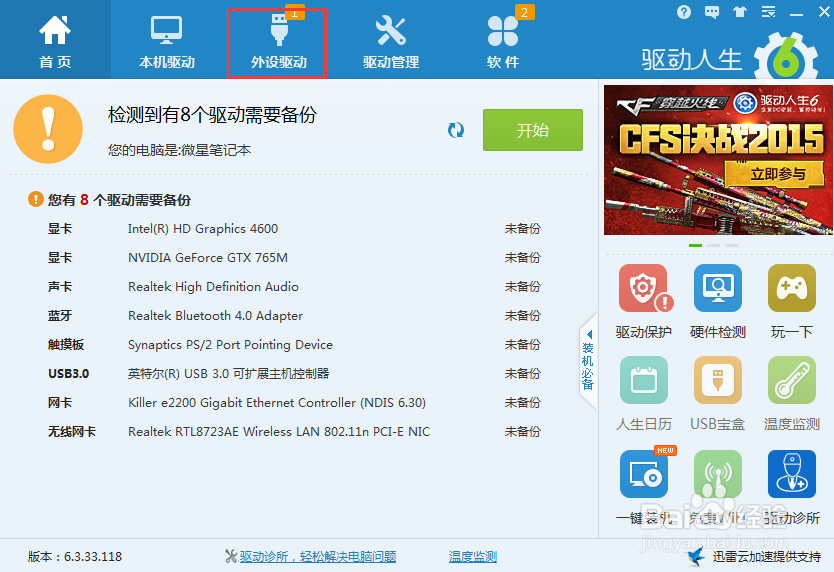Select Killer e2200 Gigabit Ethernet Controller
The width and height of the screenshot is (834, 572).
(x=294, y=403)
